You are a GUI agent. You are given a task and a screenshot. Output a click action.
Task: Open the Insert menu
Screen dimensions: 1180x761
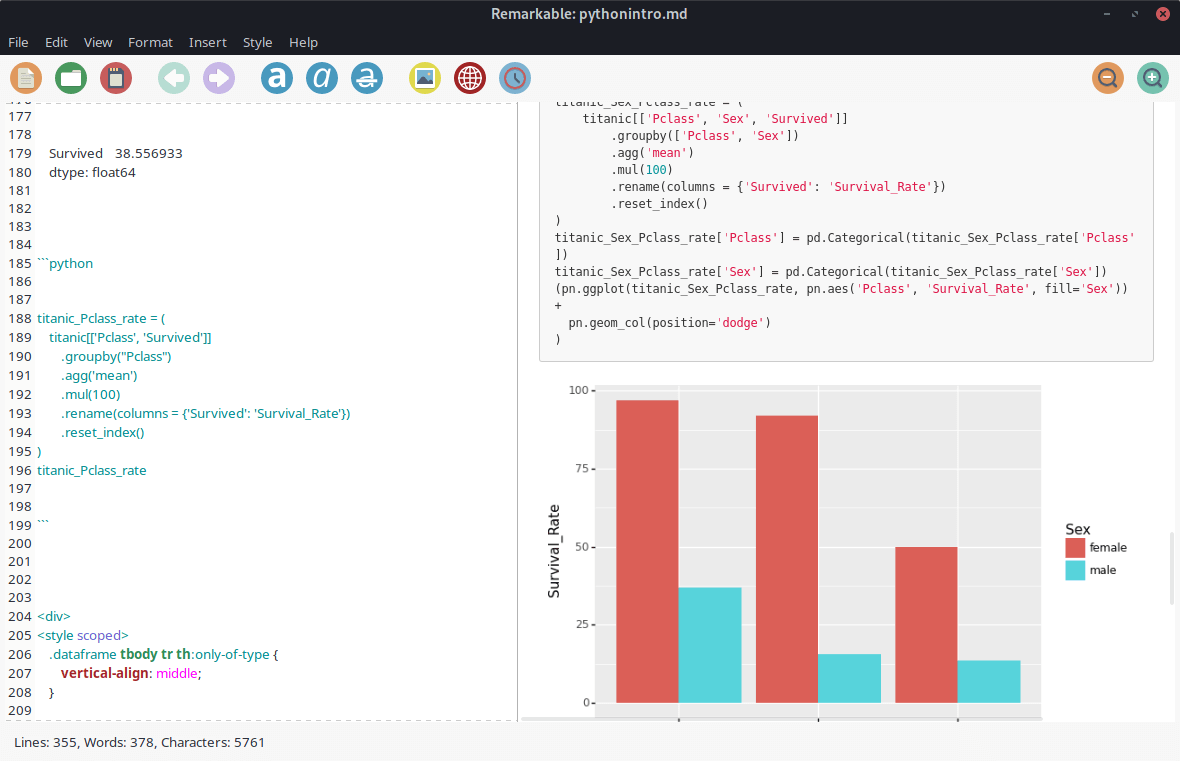[x=208, y=42]
